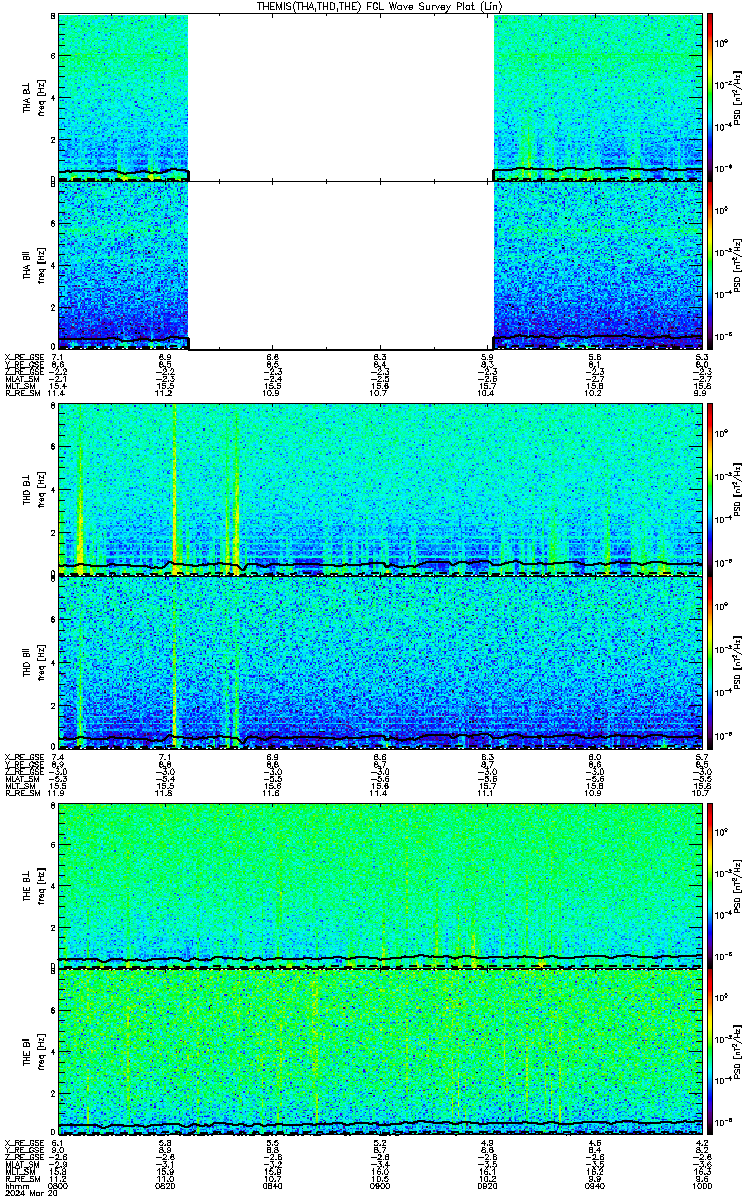Click the THE B∥ PSD color bar
Image resolution: width=750 pixels, height=1200 pixels.
pyautogui.click(x=712, y=1052)
